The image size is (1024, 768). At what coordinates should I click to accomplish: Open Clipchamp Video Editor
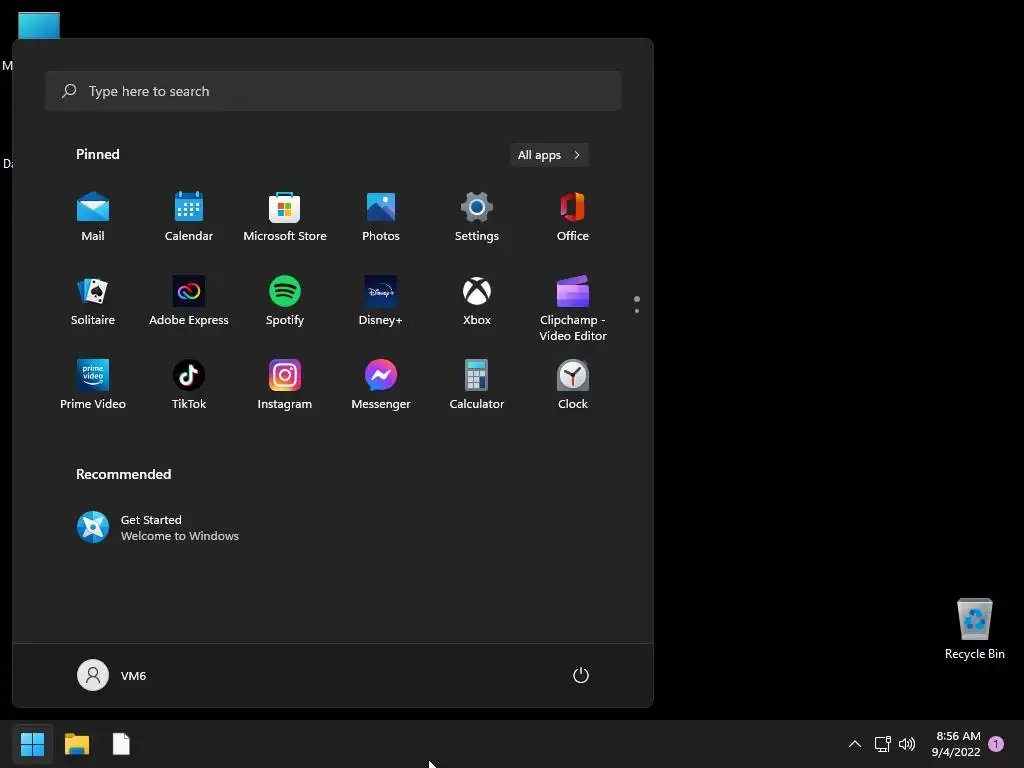pos(573,308)
